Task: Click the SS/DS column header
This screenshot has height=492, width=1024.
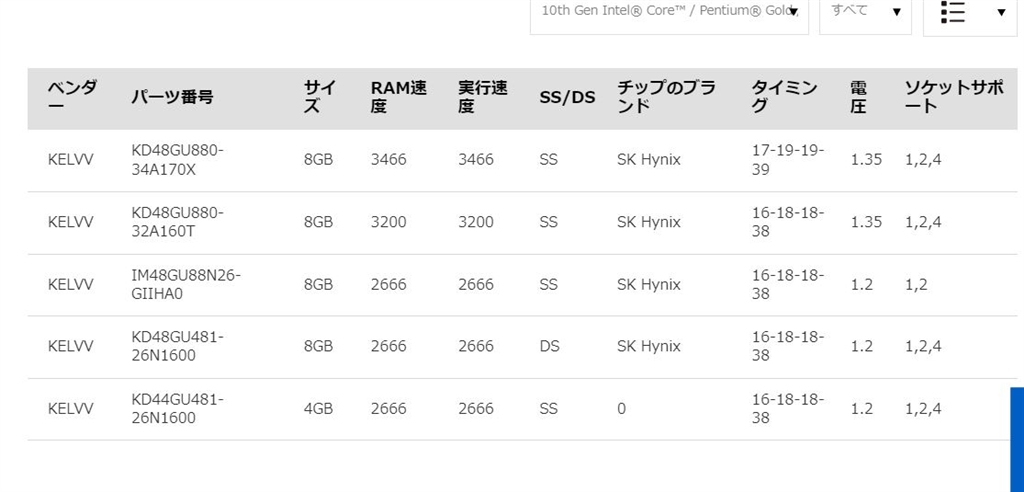Action: click(x=567, y=97)
